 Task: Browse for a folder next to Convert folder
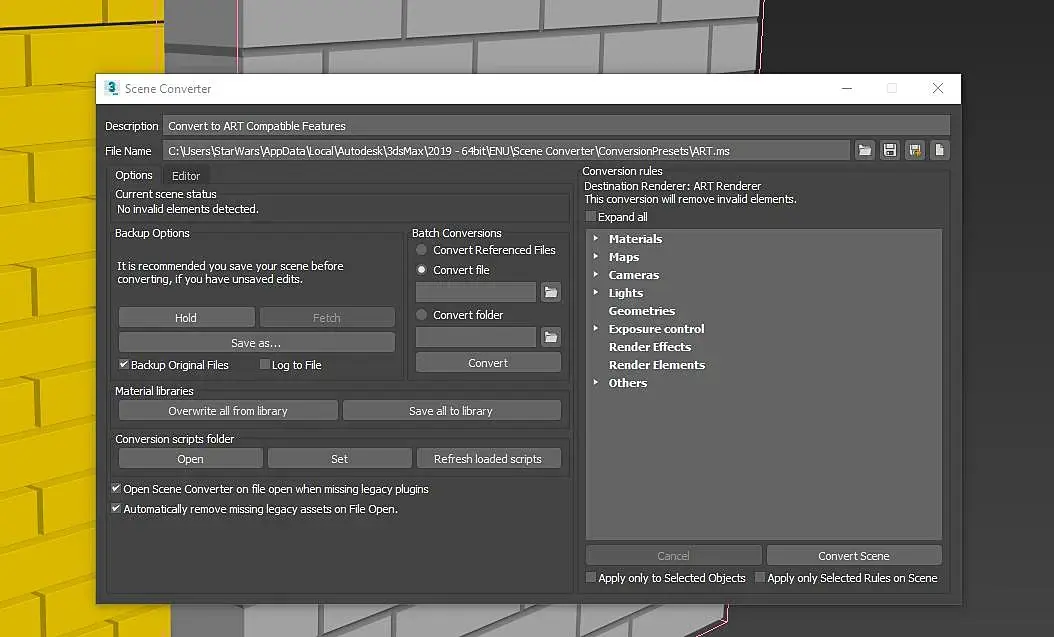pos(551,337)
